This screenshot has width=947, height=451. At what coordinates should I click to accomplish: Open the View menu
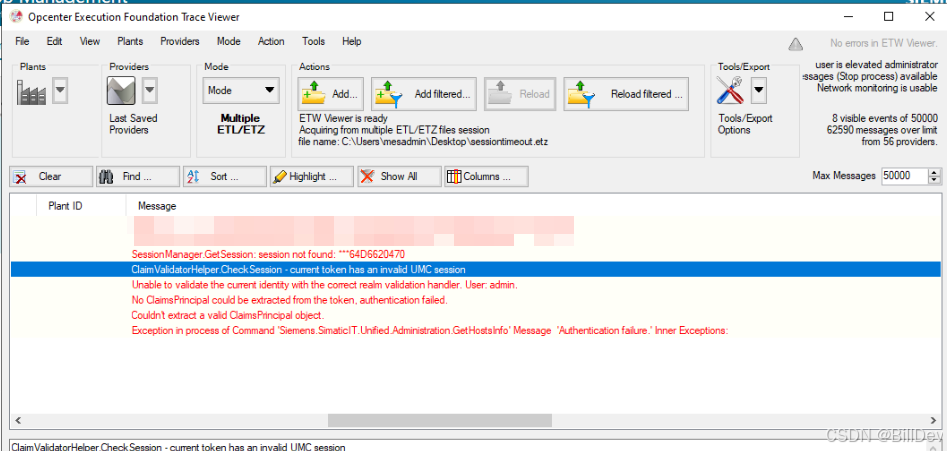pos(89,41)
